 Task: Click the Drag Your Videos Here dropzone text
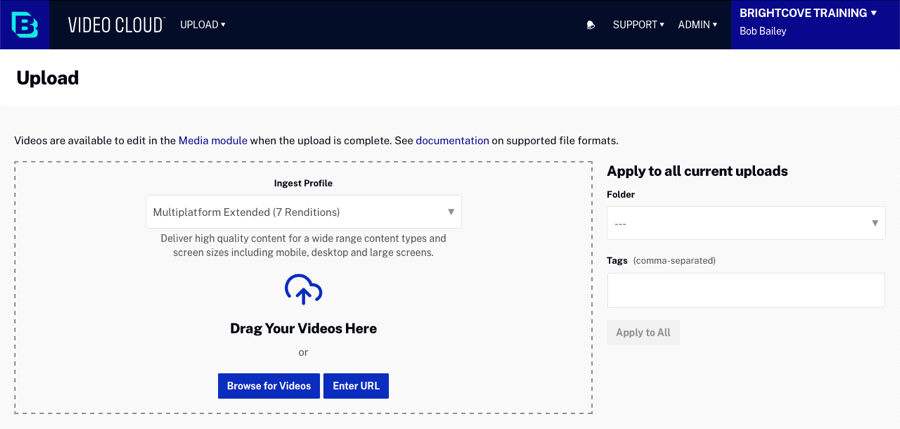point(303,328)
